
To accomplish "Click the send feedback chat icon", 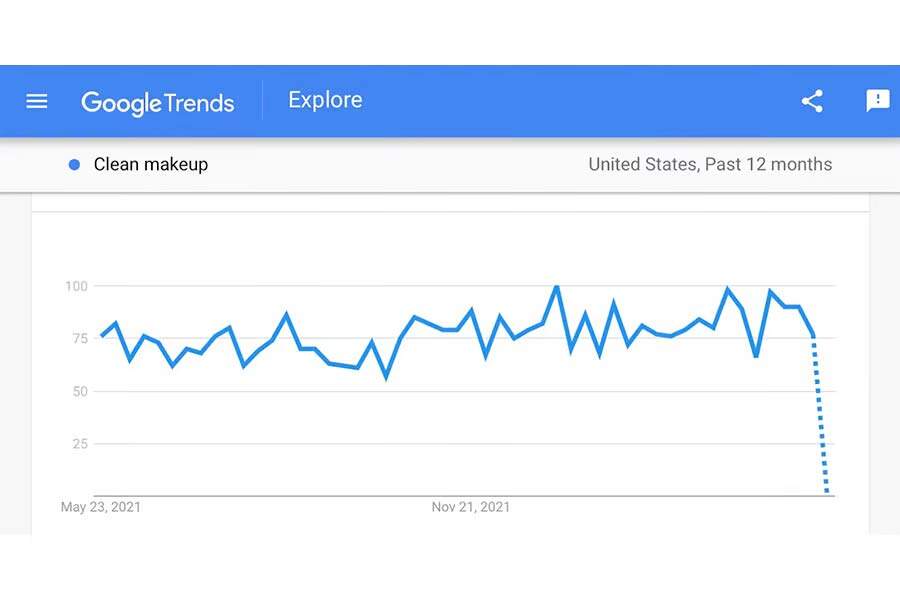I will [877, 100].
